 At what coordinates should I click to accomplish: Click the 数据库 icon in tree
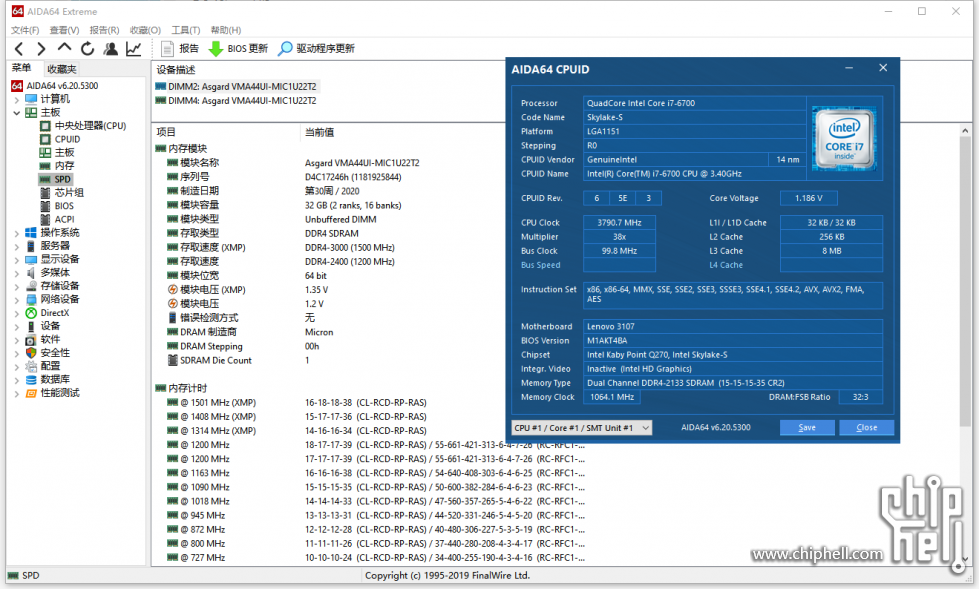[x=31, y=380]
